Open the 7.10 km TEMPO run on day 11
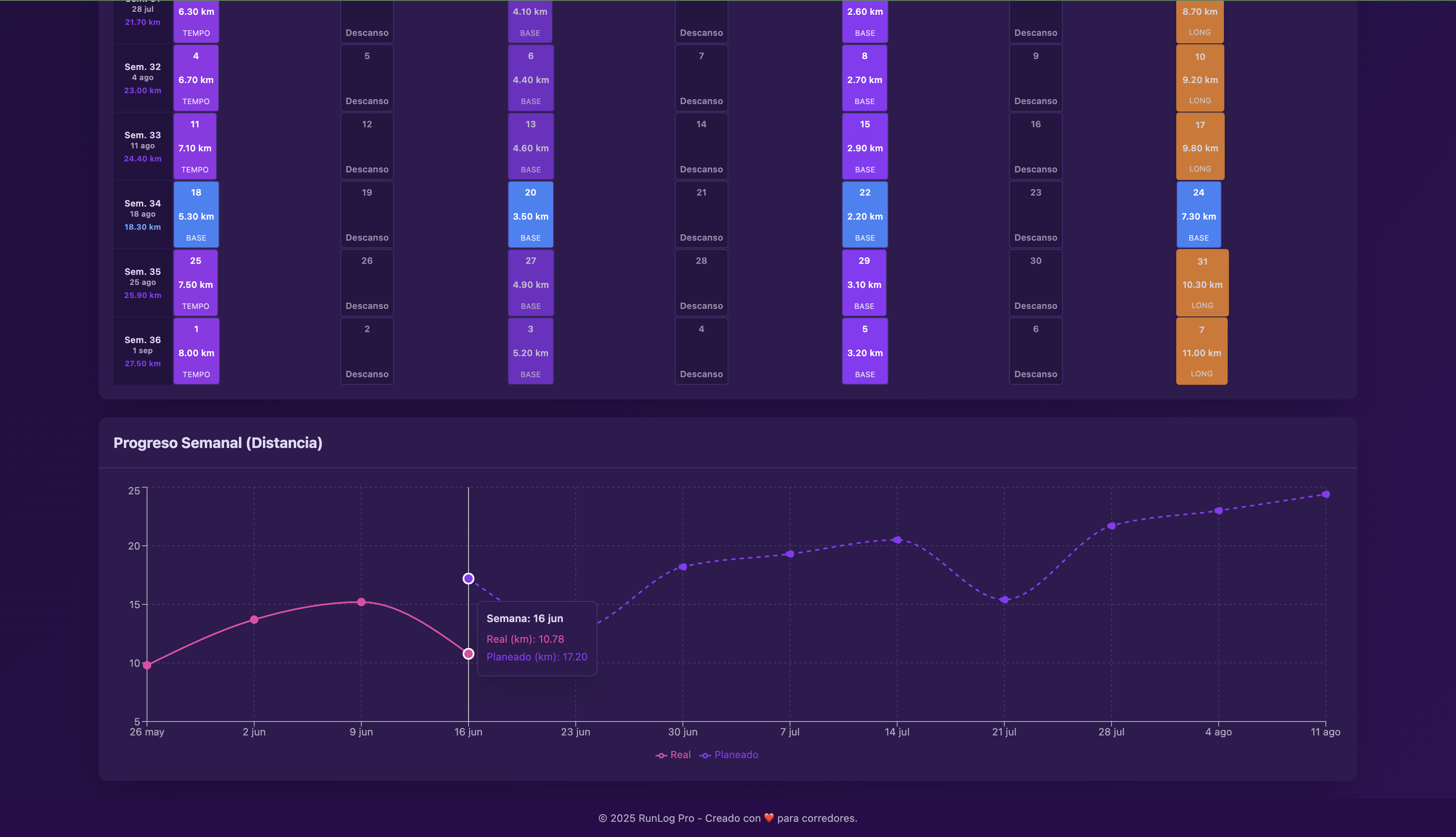Image resolution: width=1456 pixels, height=837 pixels. coord(195,146)
